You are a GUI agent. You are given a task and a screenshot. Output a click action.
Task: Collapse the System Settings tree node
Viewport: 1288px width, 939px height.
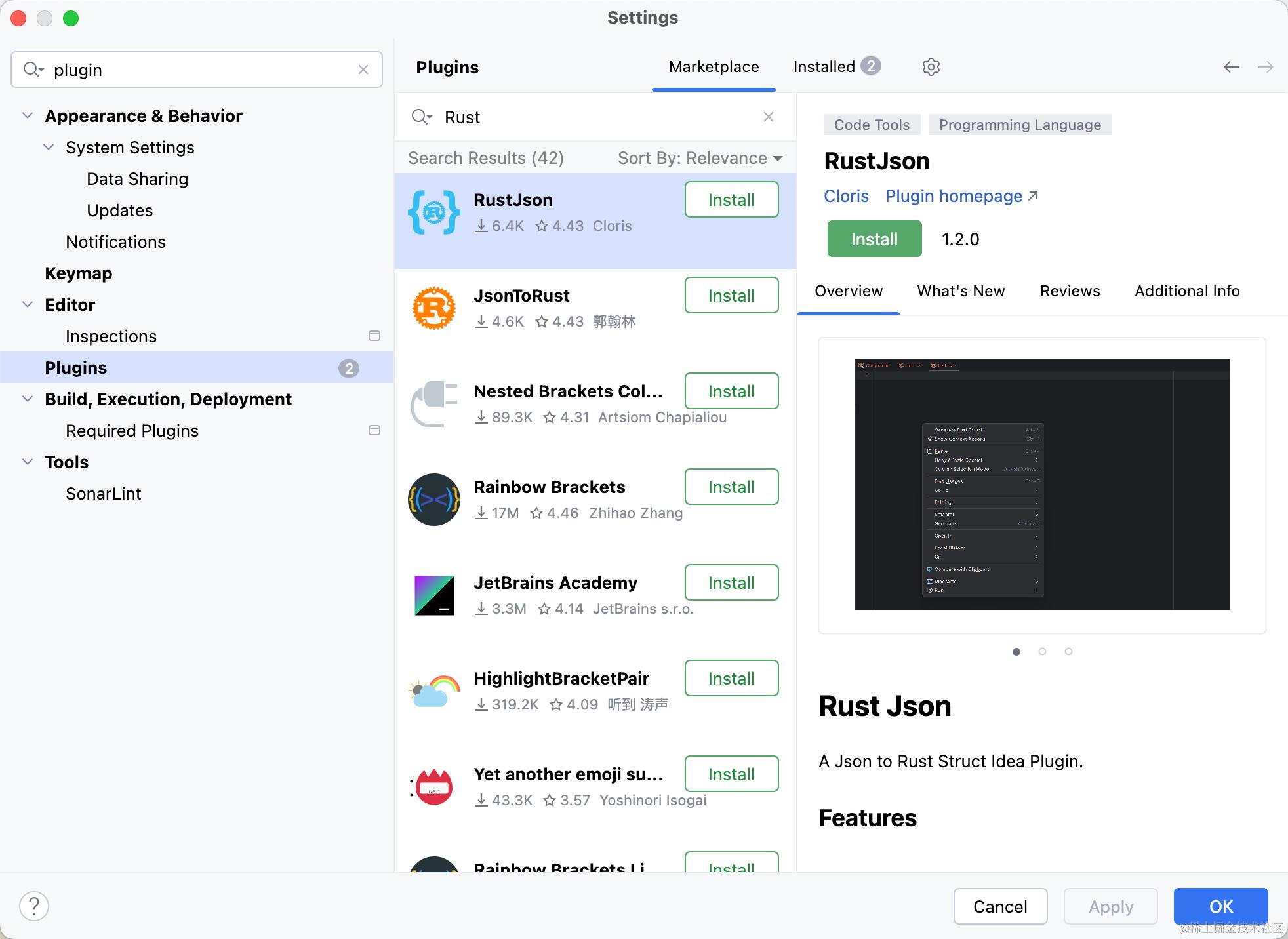pos(49,148)
